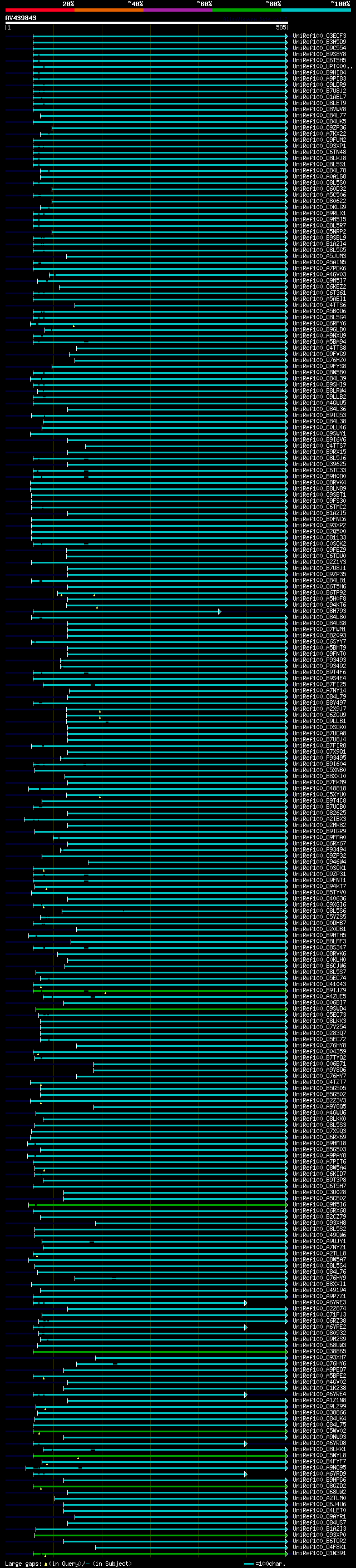Select UniRef100_A5BPE2 label

(x=319, y=1376)
